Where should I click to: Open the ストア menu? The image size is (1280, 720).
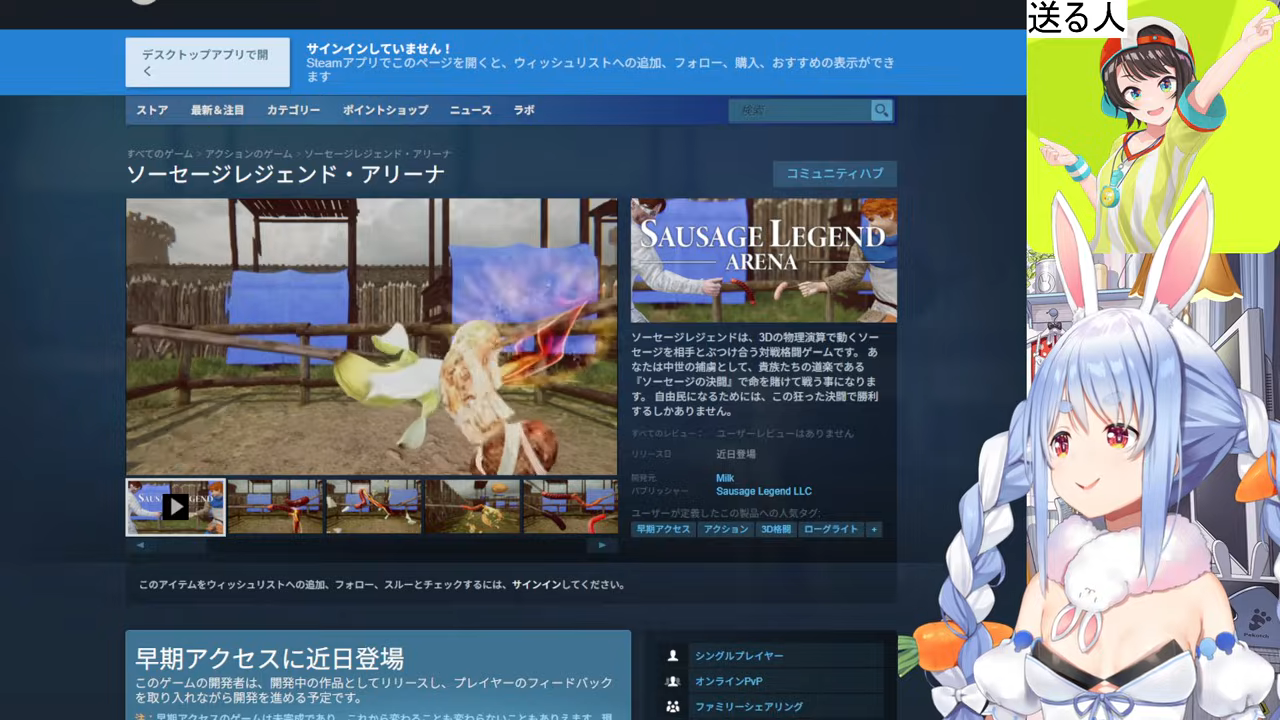(x=152, y=110)
